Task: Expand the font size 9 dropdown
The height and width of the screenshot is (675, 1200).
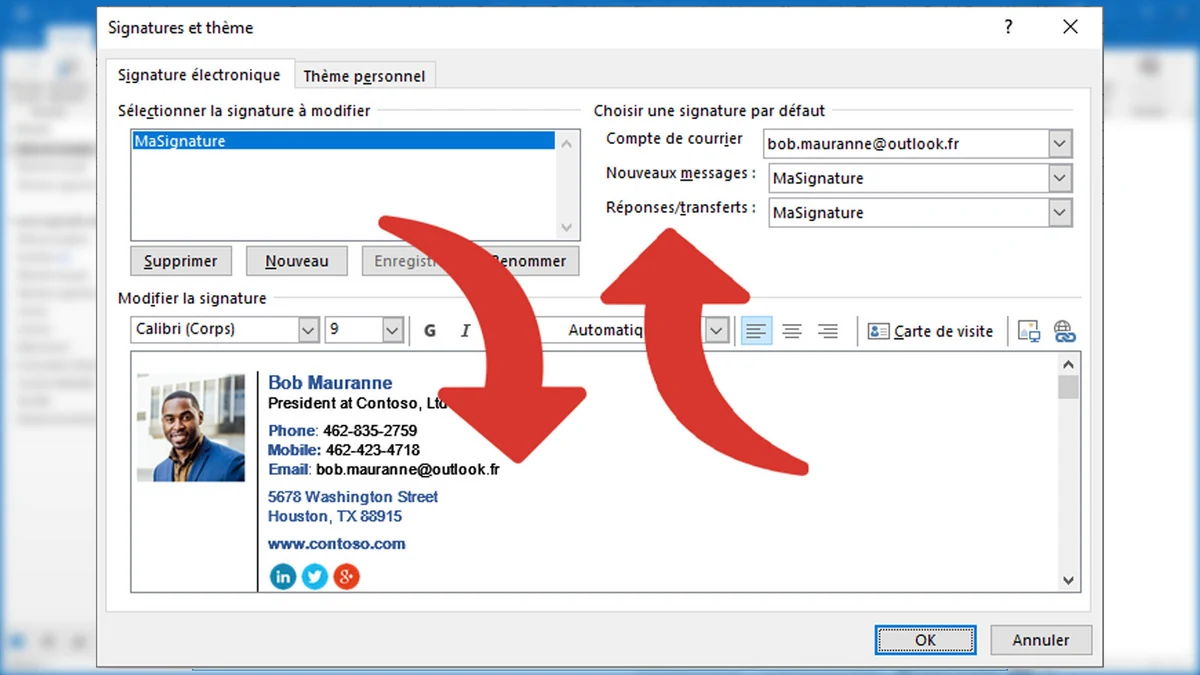Action: [392, 330]
